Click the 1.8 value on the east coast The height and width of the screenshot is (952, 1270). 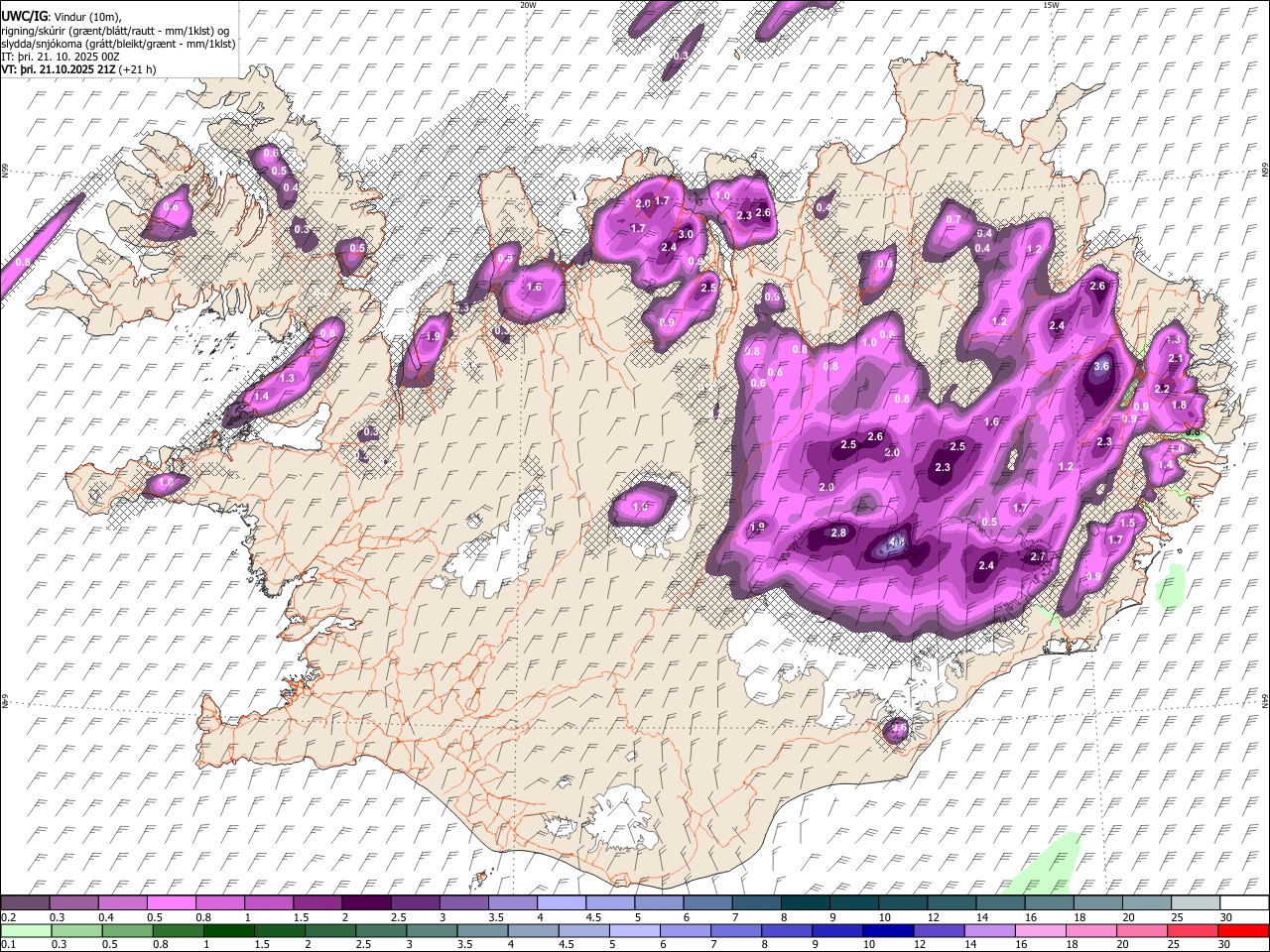point(1179,405)
